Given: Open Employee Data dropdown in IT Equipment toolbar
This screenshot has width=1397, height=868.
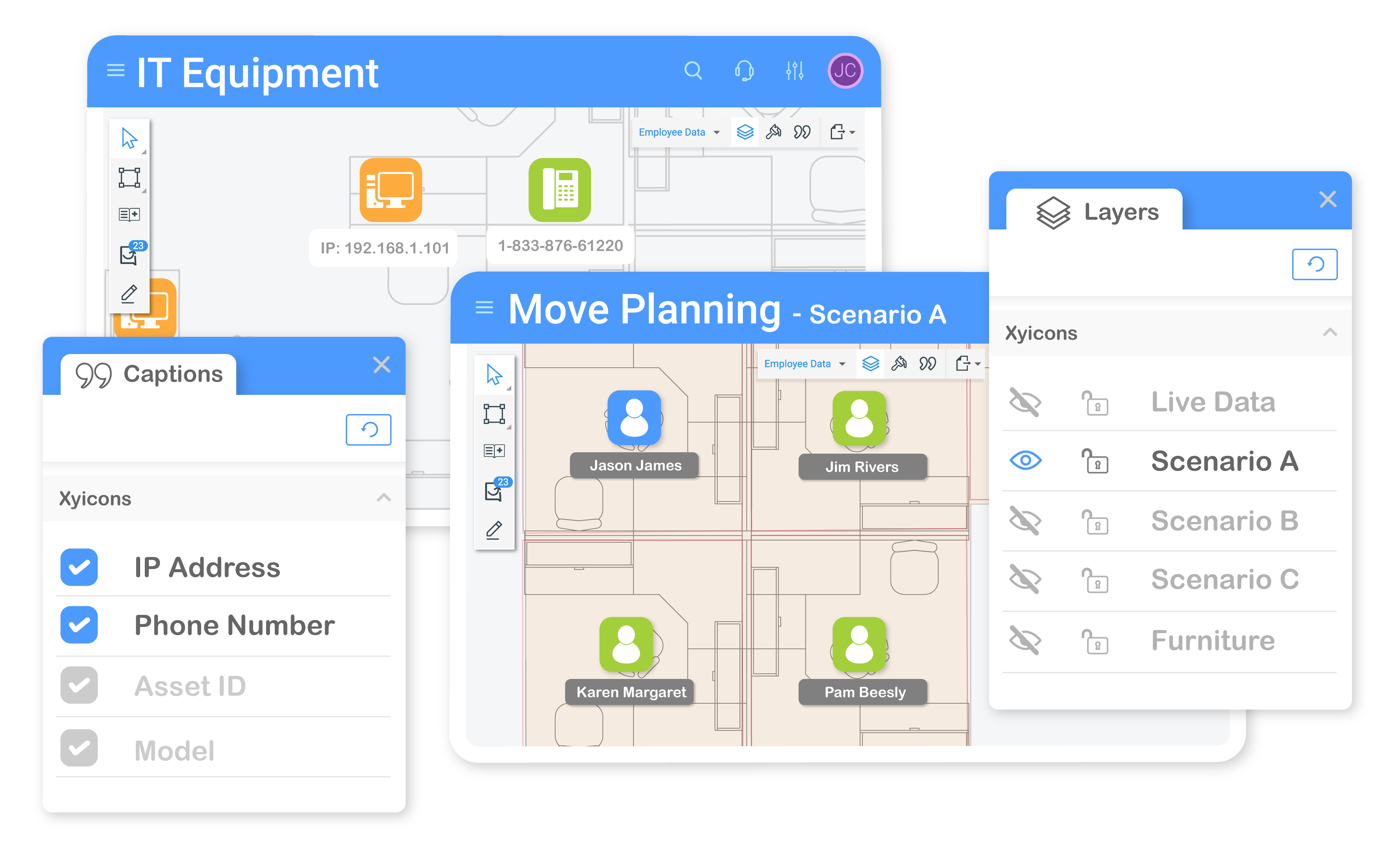Looking at the screenshot, I should click(679, 133).
